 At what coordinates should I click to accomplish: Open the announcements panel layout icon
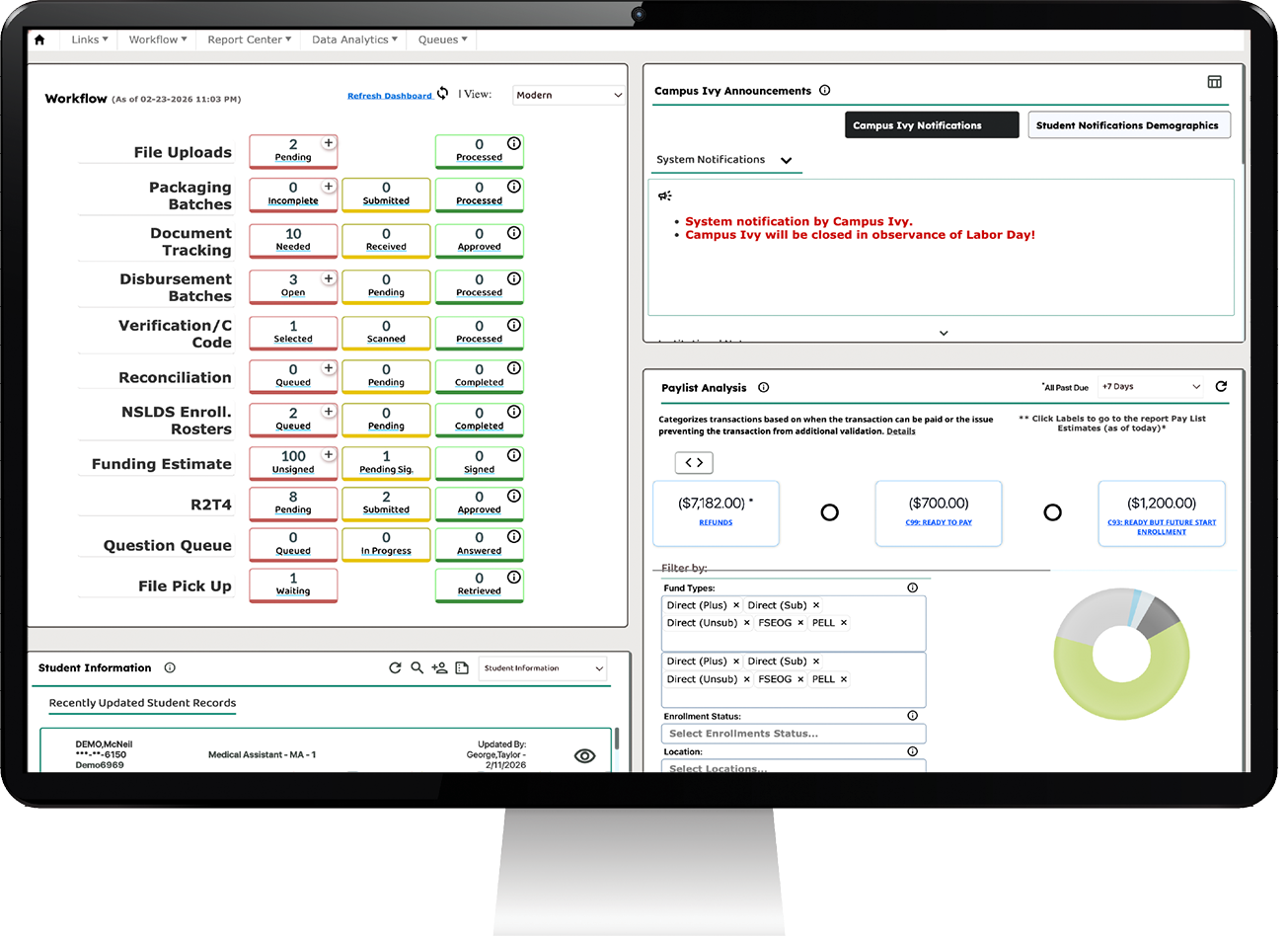[1214, 82]
